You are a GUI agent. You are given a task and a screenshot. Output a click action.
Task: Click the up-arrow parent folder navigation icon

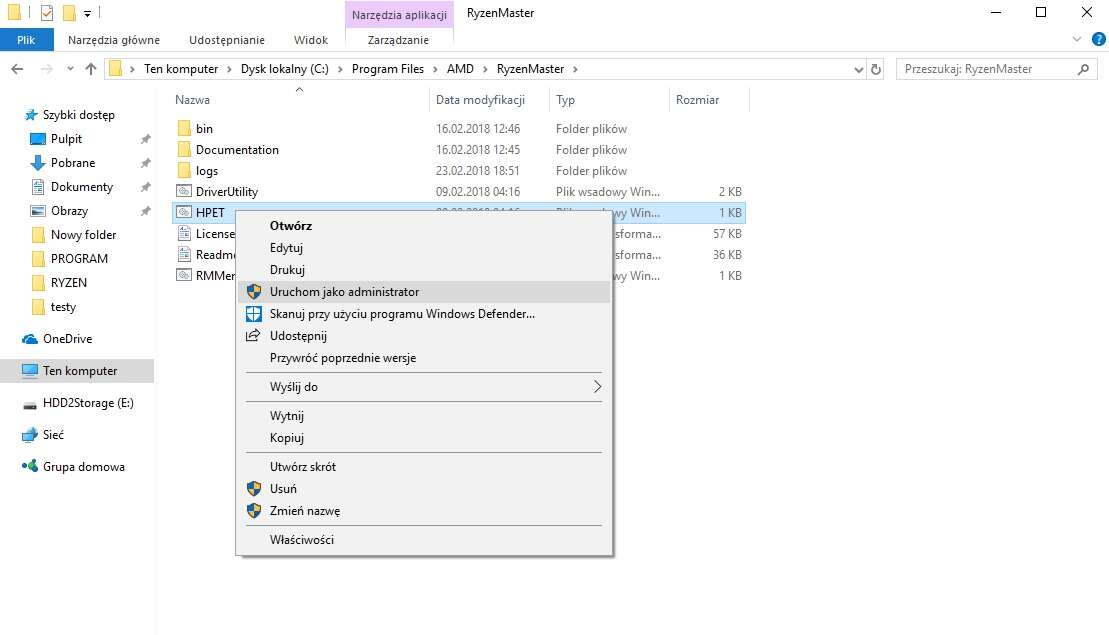click(x=91, y=69)
